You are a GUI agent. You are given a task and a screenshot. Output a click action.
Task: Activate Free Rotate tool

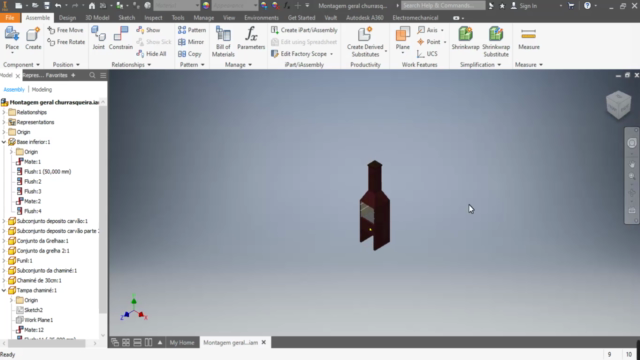[66, 42]
